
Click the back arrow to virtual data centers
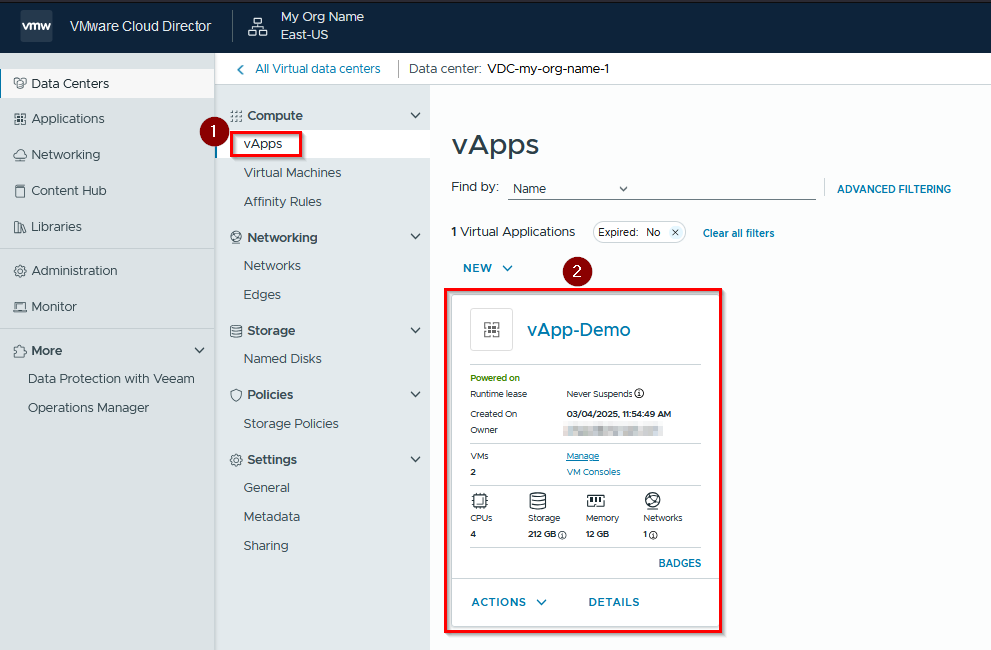tap(240, 70)
